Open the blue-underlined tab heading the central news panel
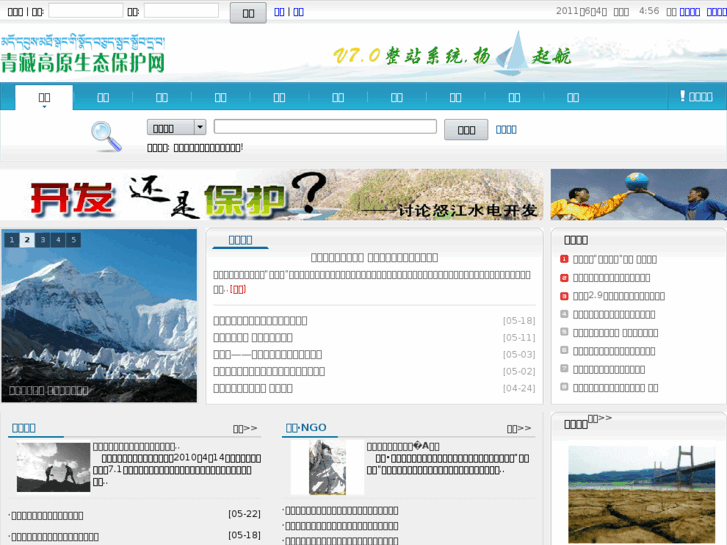 (x=240, y=240)
